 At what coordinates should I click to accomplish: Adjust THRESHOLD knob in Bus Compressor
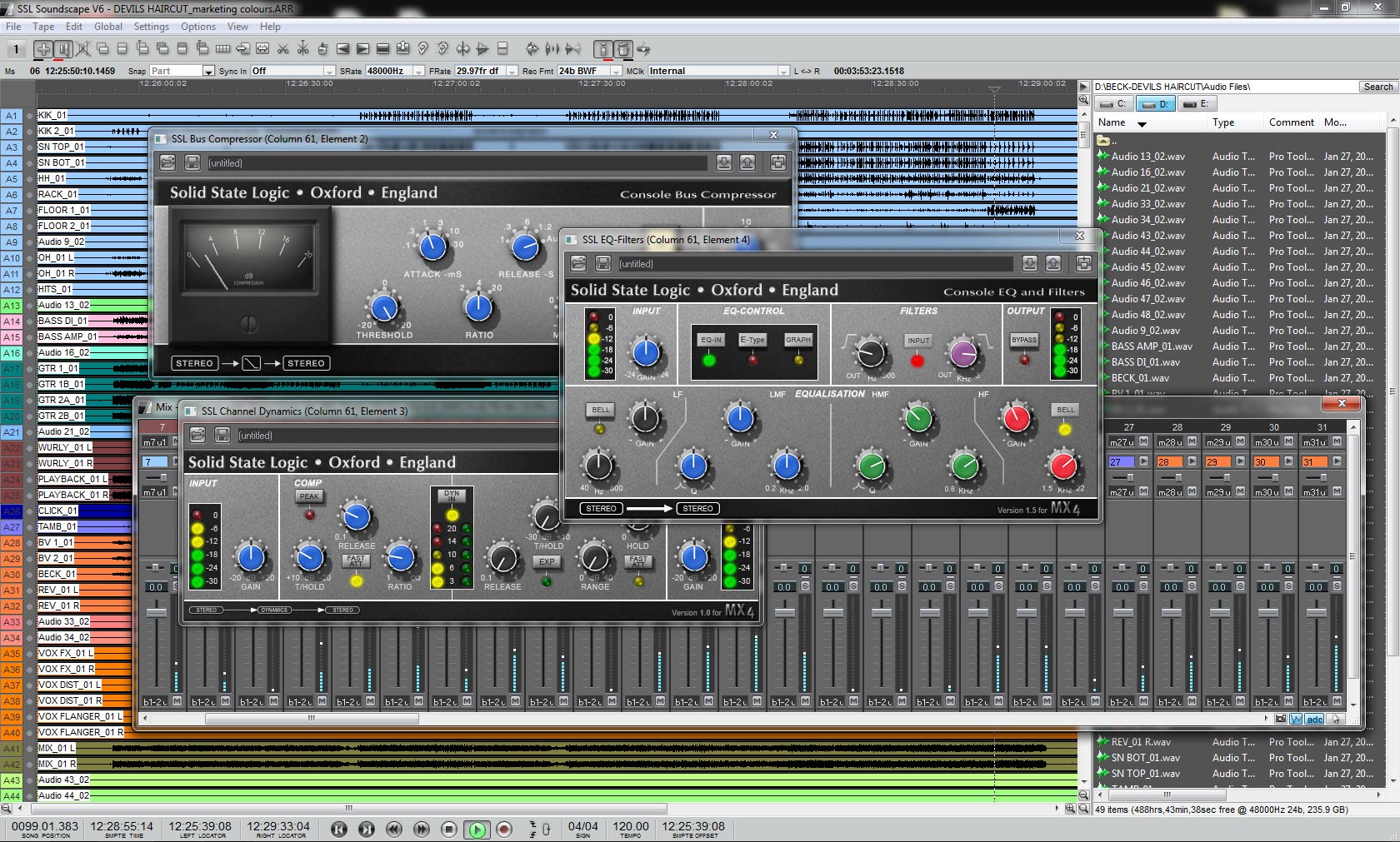point(384,307)
